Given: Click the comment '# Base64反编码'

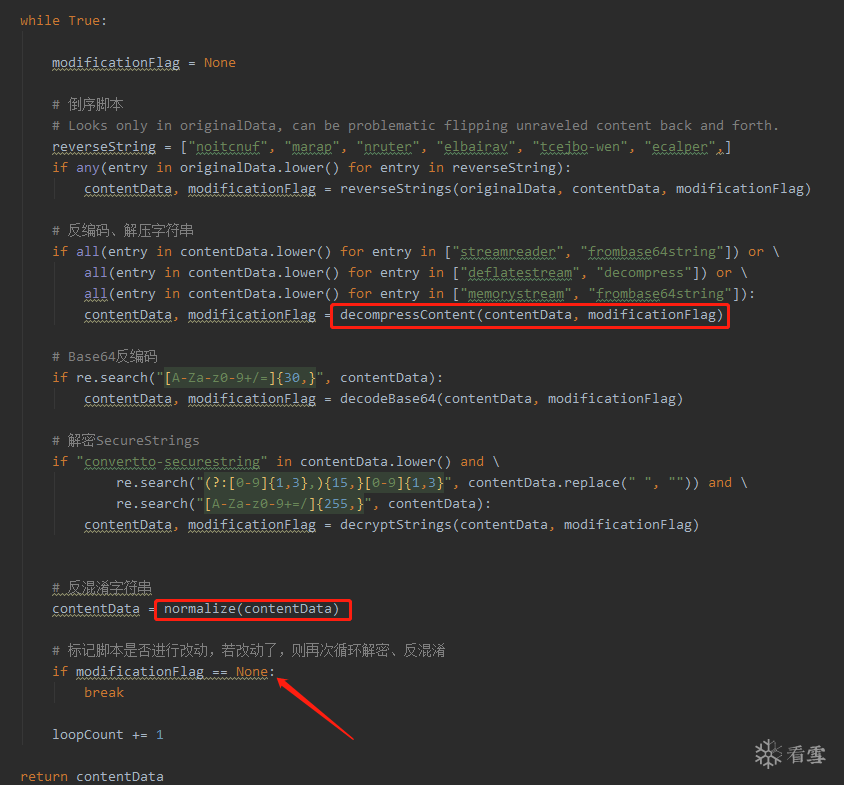Looking at the screenshot, I should 104,357.
